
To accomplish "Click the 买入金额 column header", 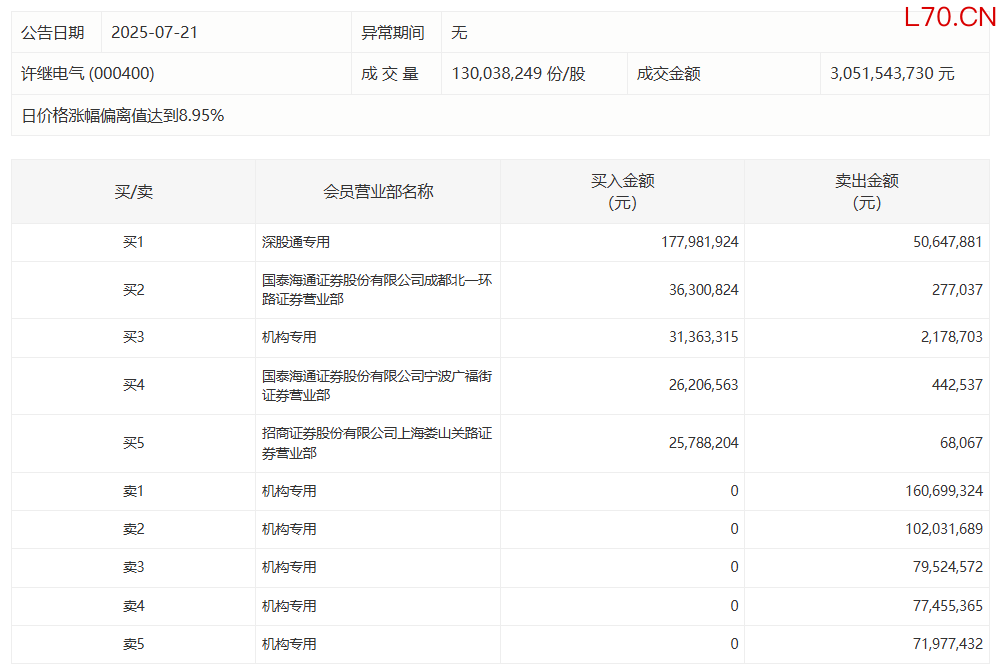I will (x=622, y=191).
